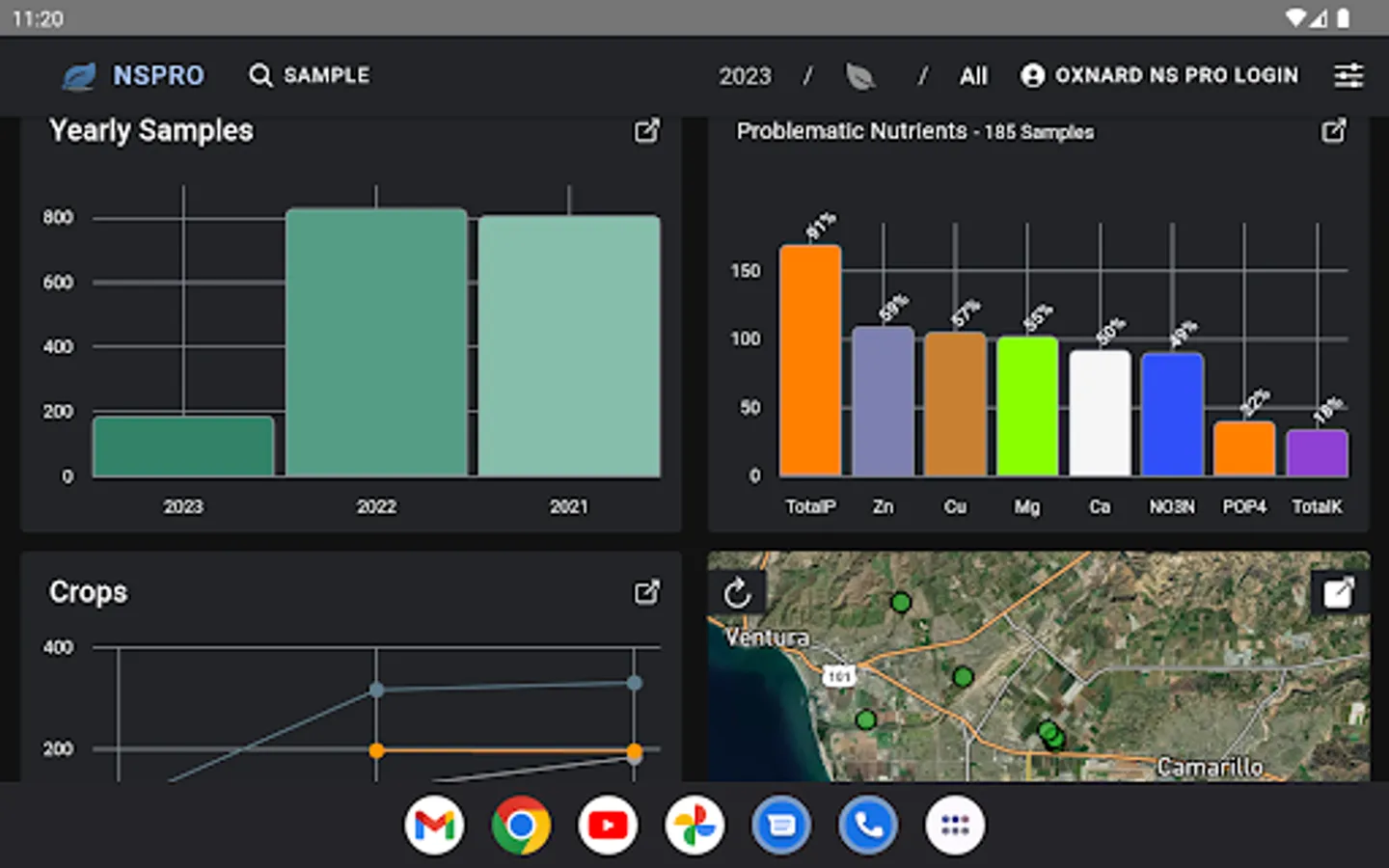The image size is (1389, 868).
Task: Select the orange TotalP bar
Action: 810,360
